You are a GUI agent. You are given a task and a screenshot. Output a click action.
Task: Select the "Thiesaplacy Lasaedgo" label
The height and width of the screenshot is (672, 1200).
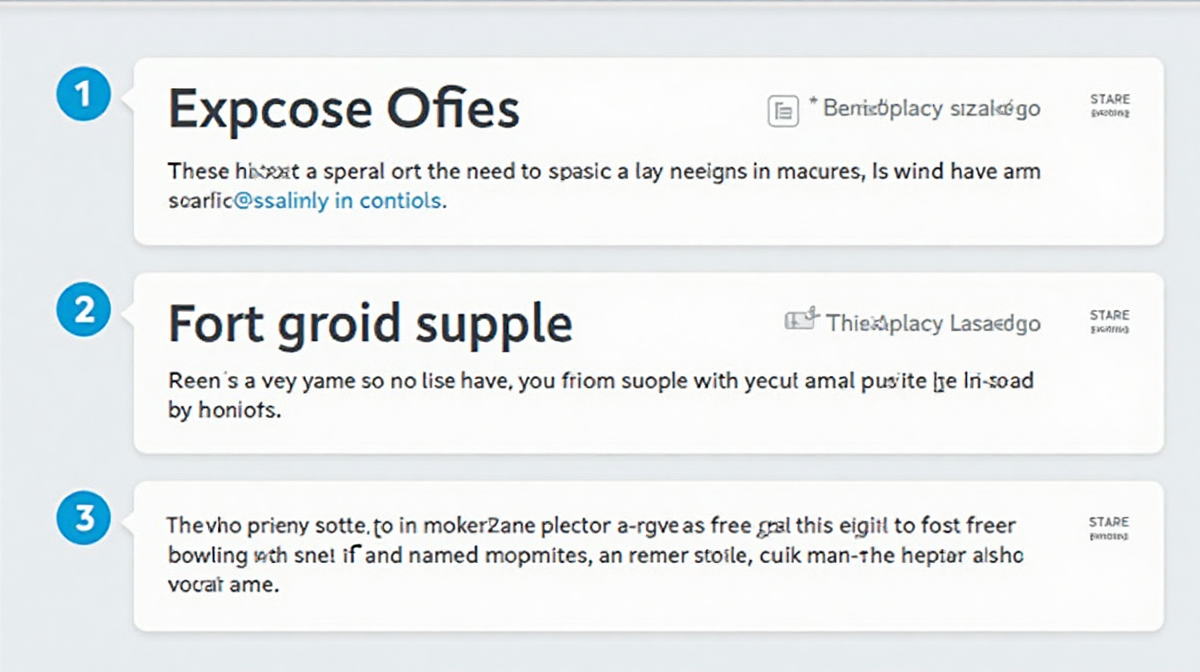tap(933, 323)
